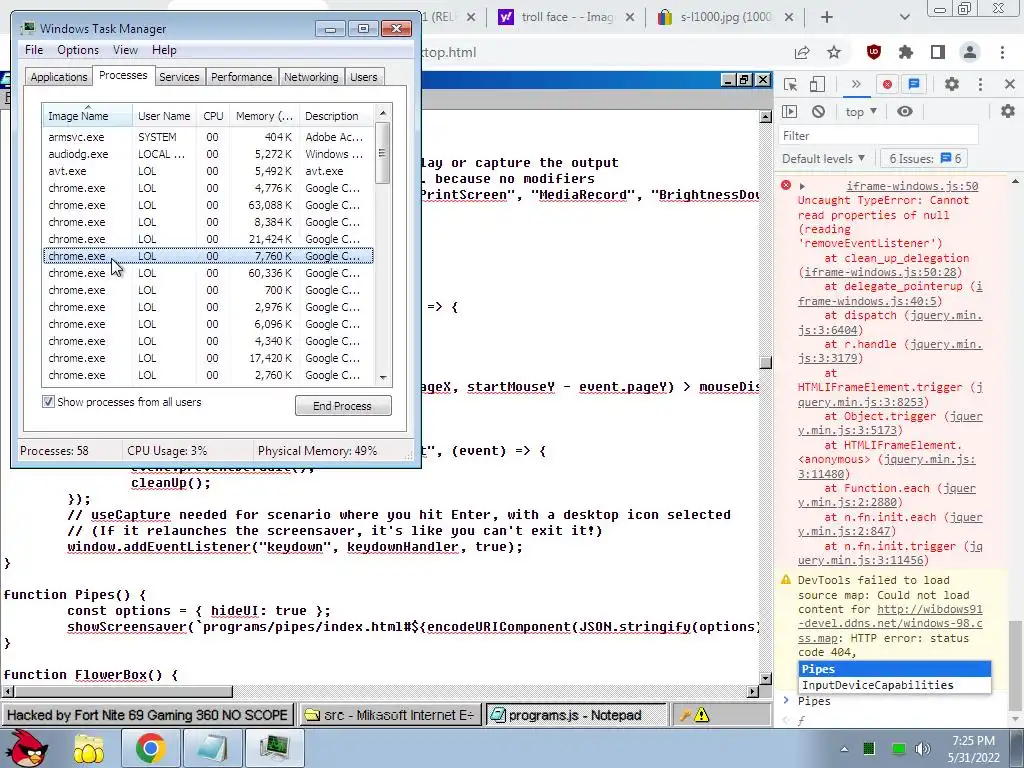This screenshot has height=768, width=1024.
Task: Click the warning triangle in the inner taskbar tray
Action: pos(702,715)
